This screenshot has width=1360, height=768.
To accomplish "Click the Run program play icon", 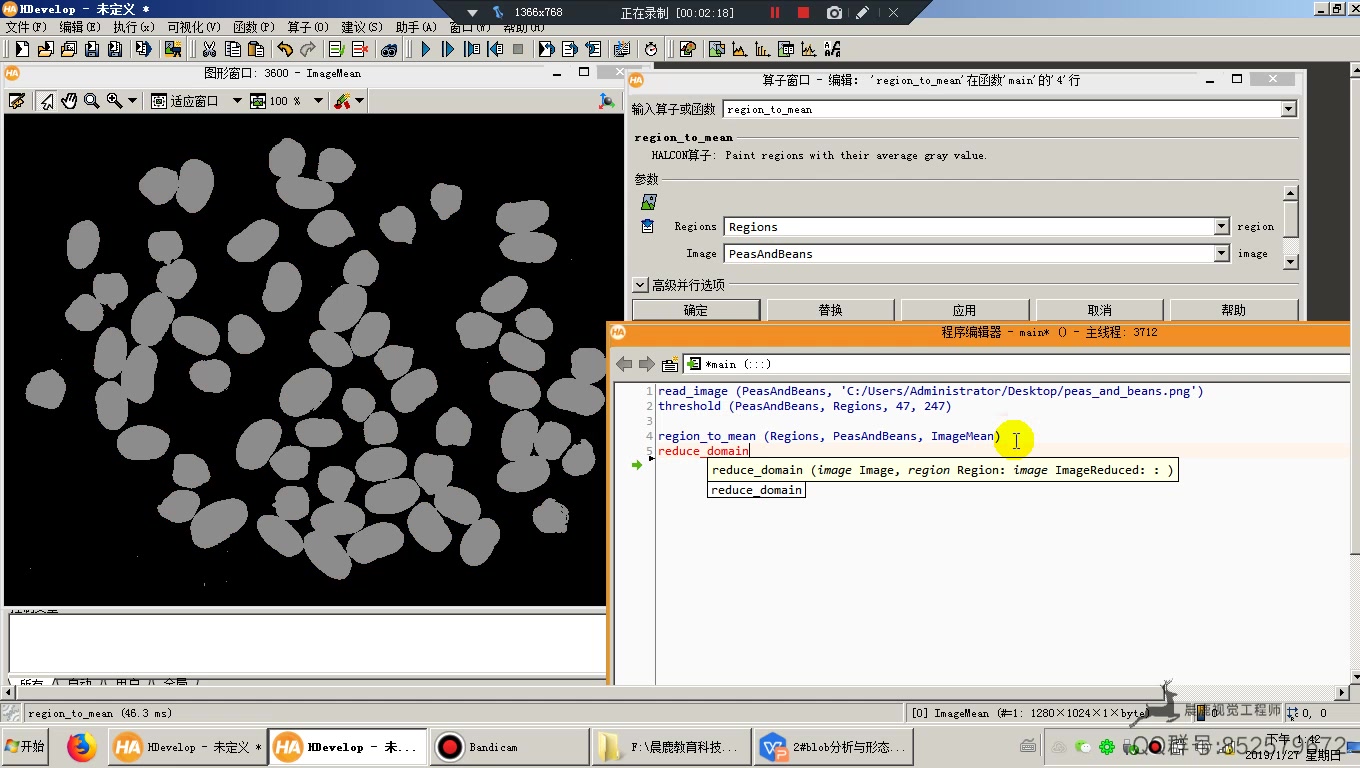I will [425, 49].
